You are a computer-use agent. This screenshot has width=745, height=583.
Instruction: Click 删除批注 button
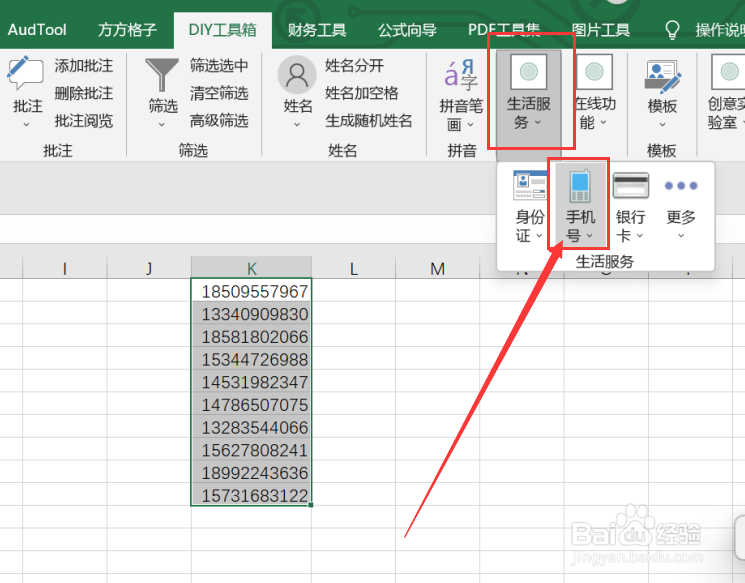[84, 93]
